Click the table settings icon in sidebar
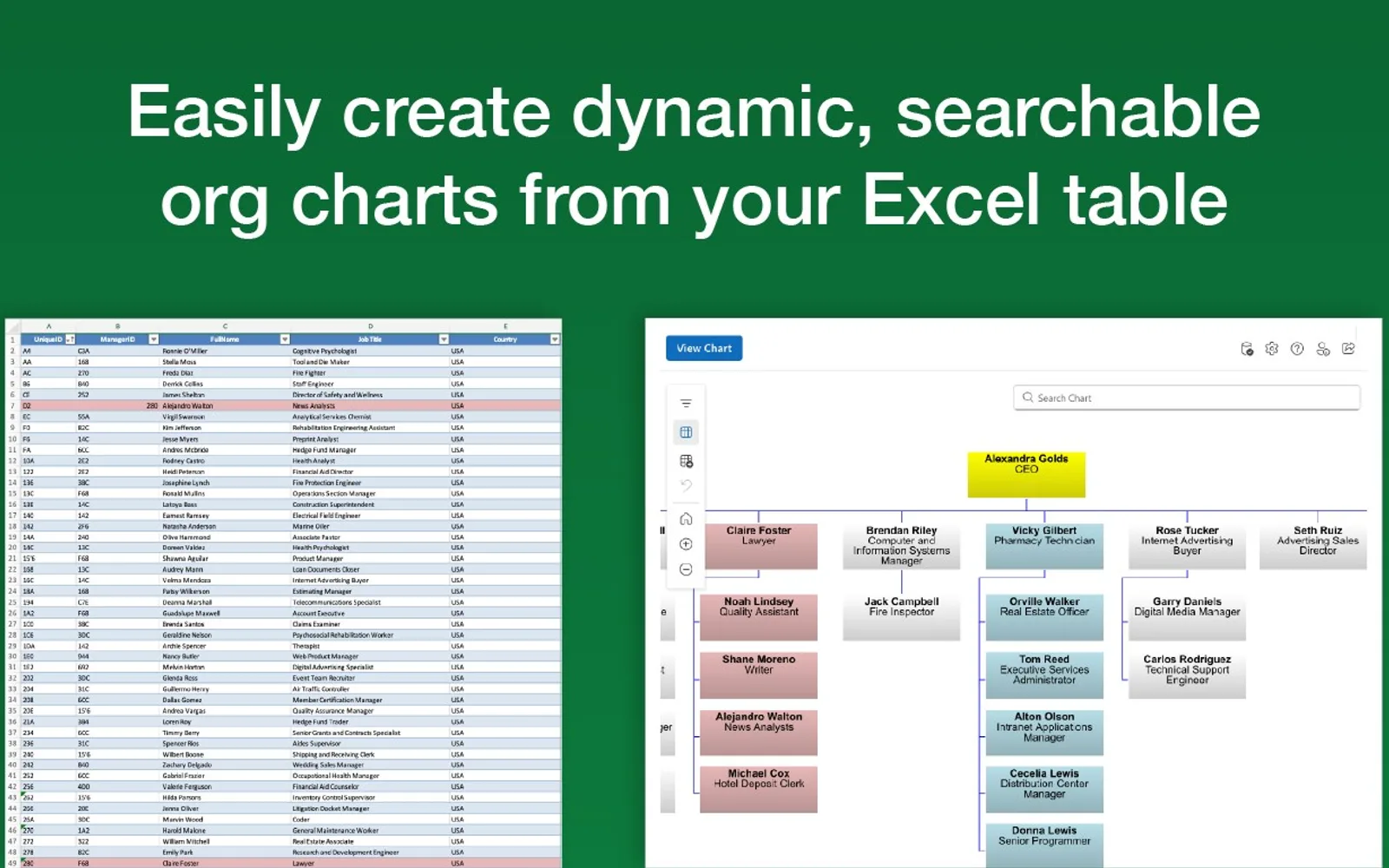1389x868 pixels. (686, 461)
